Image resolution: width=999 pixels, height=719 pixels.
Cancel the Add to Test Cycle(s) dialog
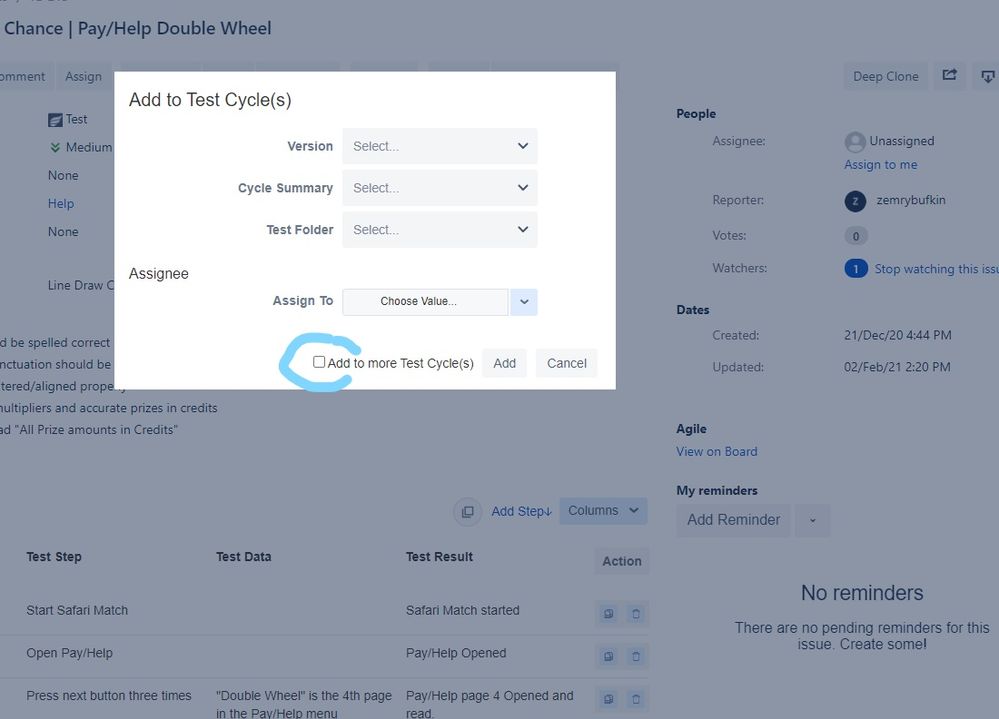566,363
